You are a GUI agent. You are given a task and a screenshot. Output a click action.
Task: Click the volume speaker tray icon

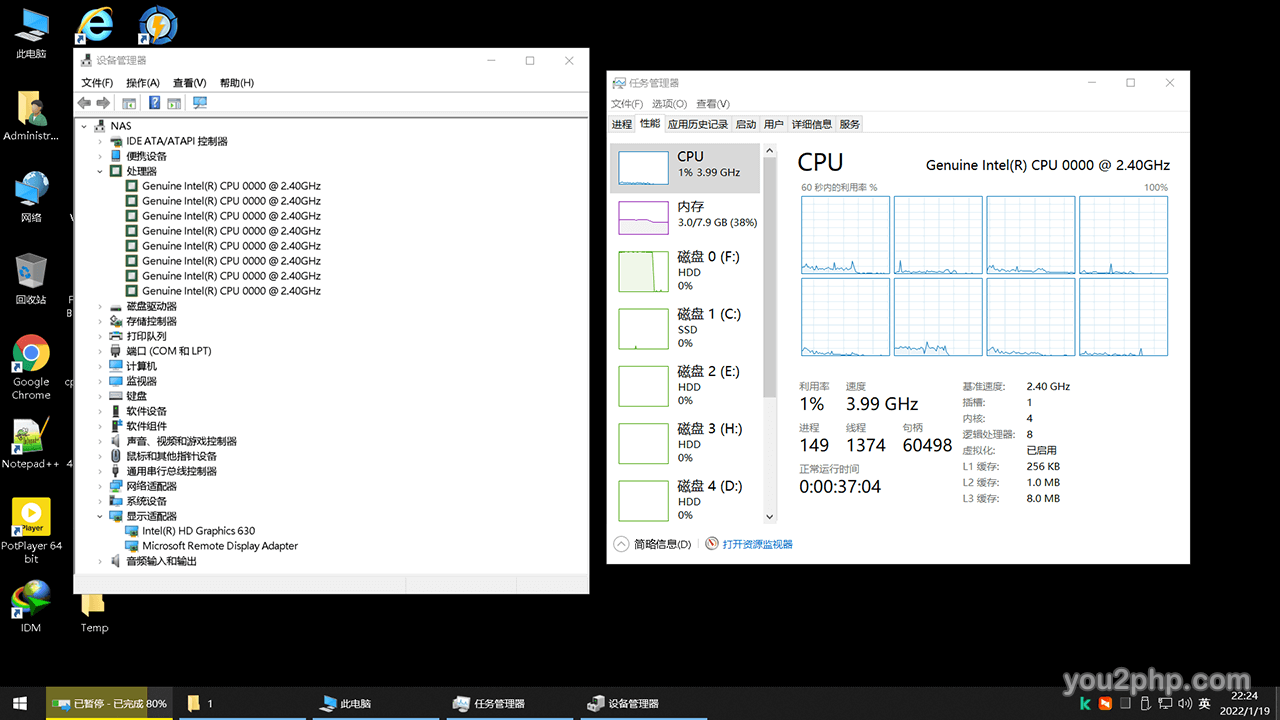tap(1184, 704)
